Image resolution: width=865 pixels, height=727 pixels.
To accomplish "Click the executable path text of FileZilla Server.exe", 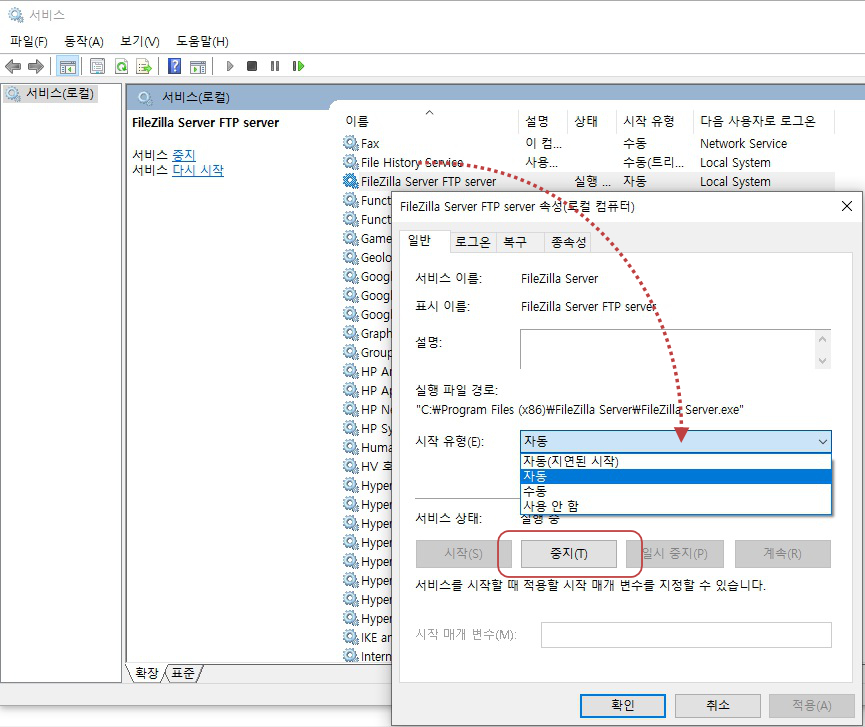I will [579, 410].
